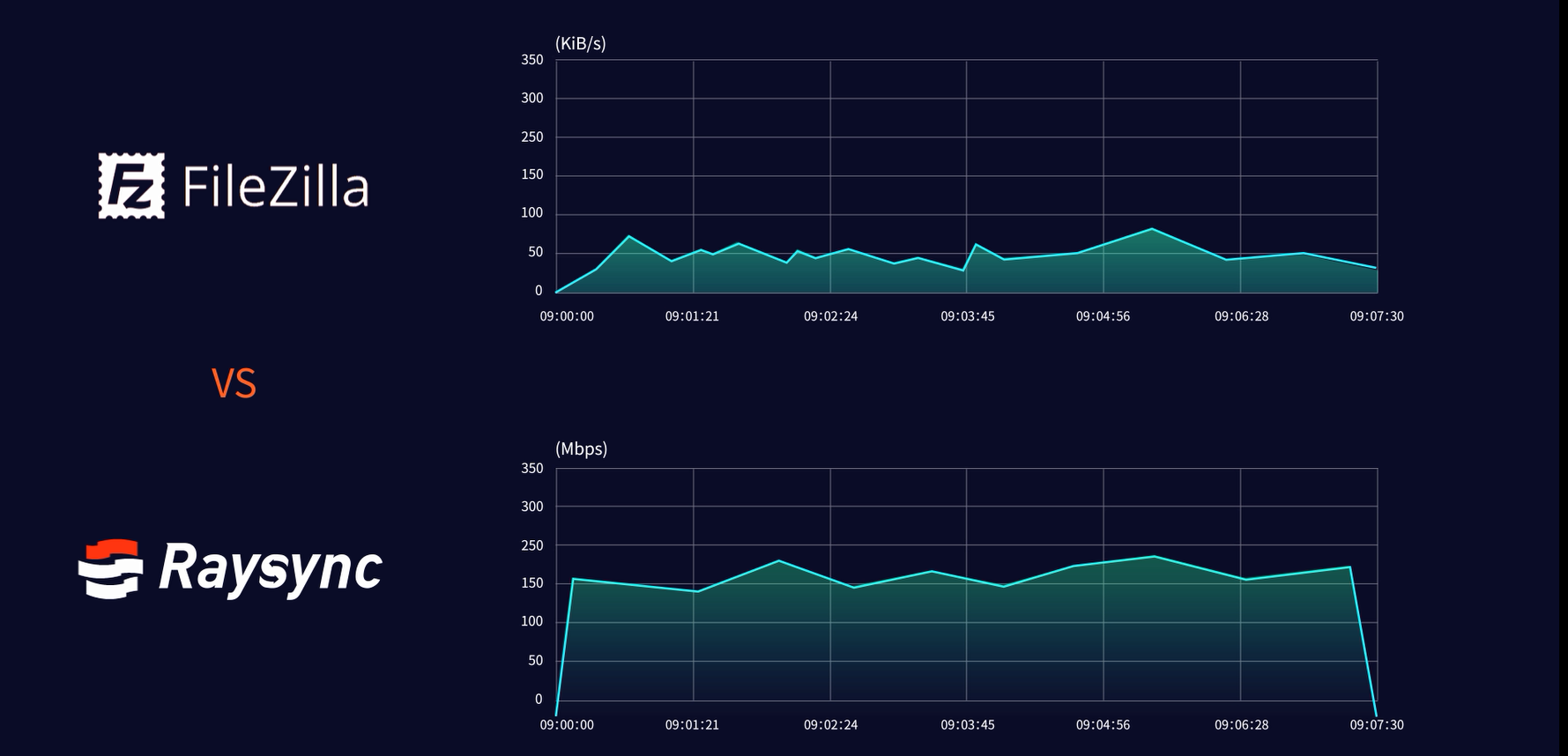Click 0 on the Mbps chart axis
1568x756 pixels.
(539, 700)
